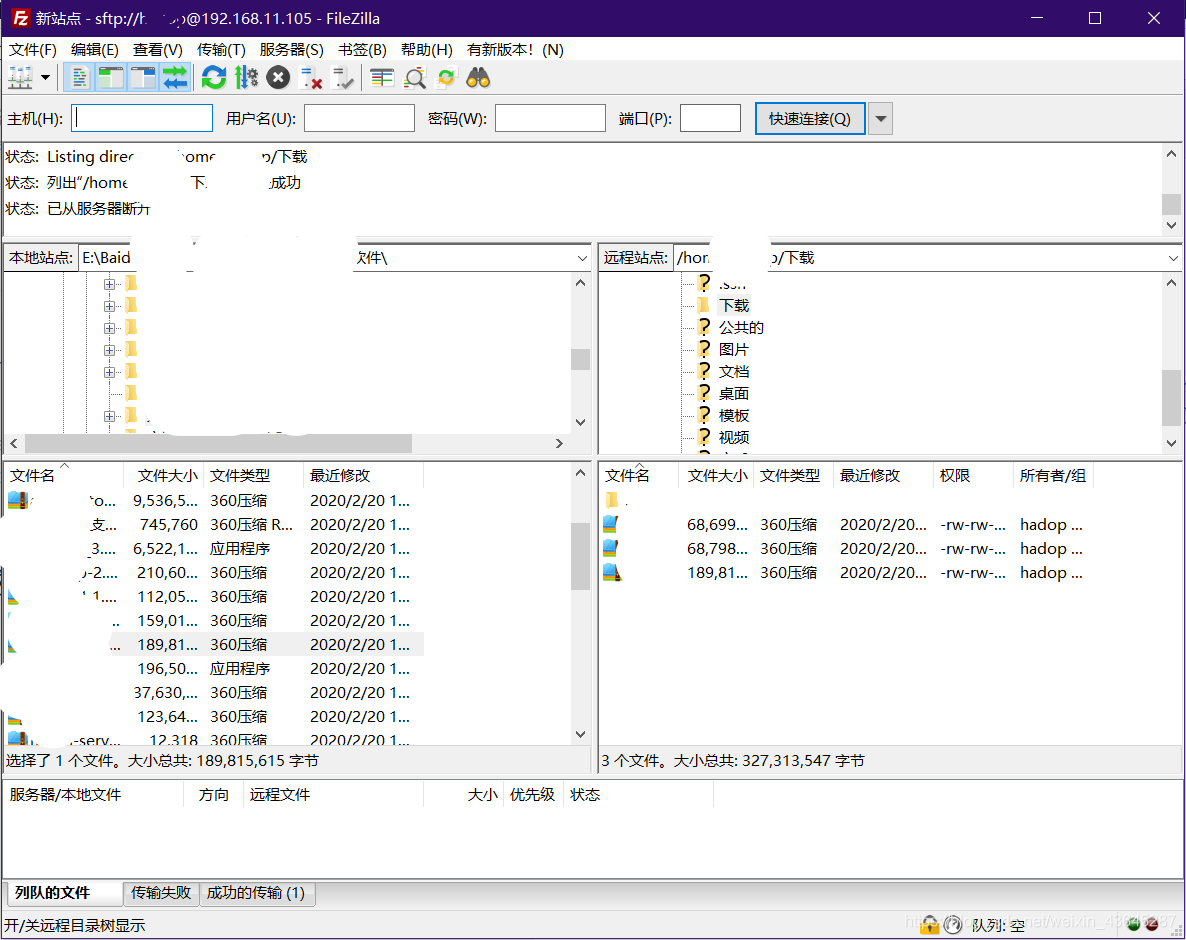
Task: Click the question-mark icon beside 桌面
Action: pyautogui.click(x=703, y=392)
